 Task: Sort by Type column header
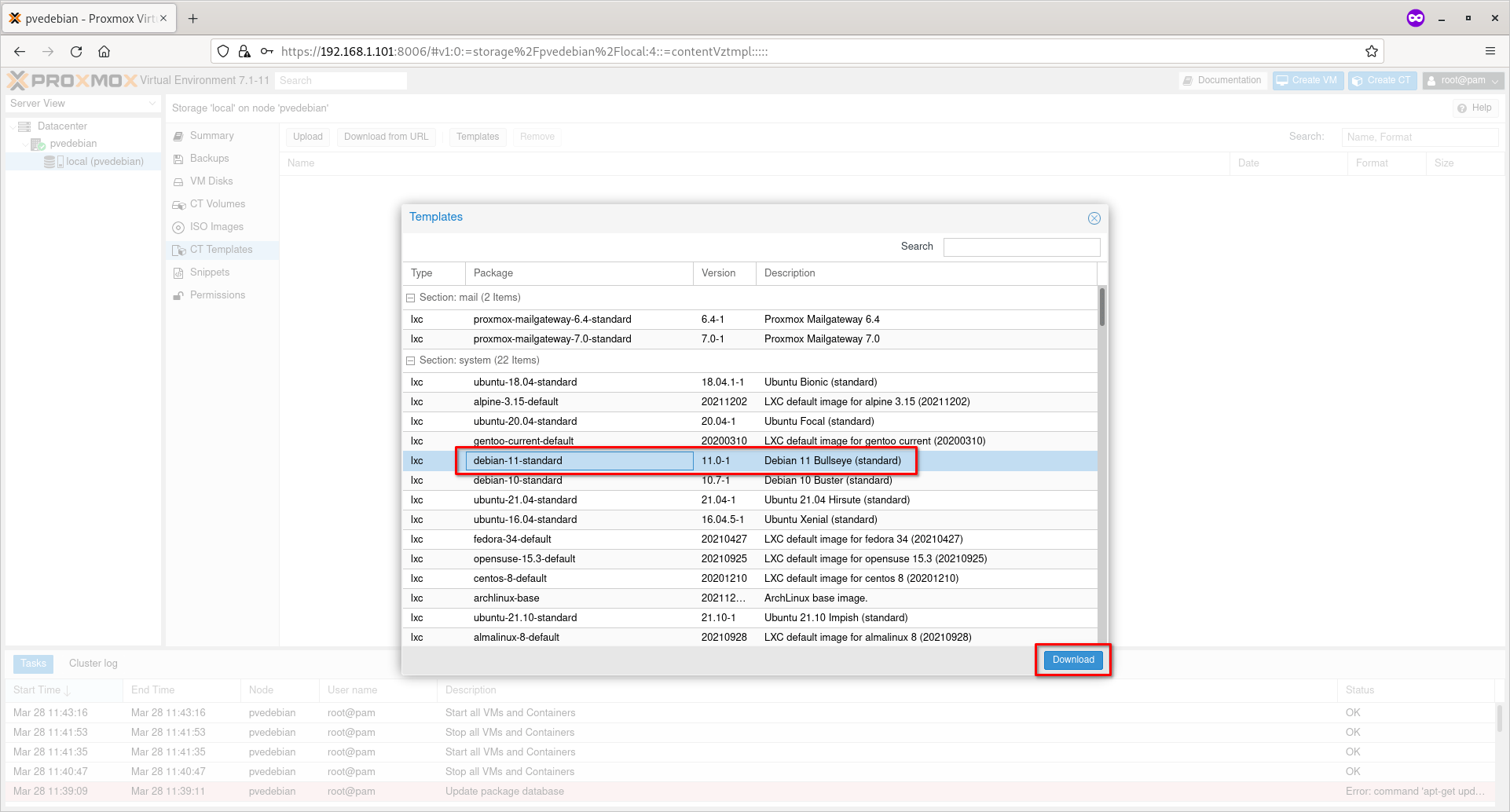coord(434,273)
